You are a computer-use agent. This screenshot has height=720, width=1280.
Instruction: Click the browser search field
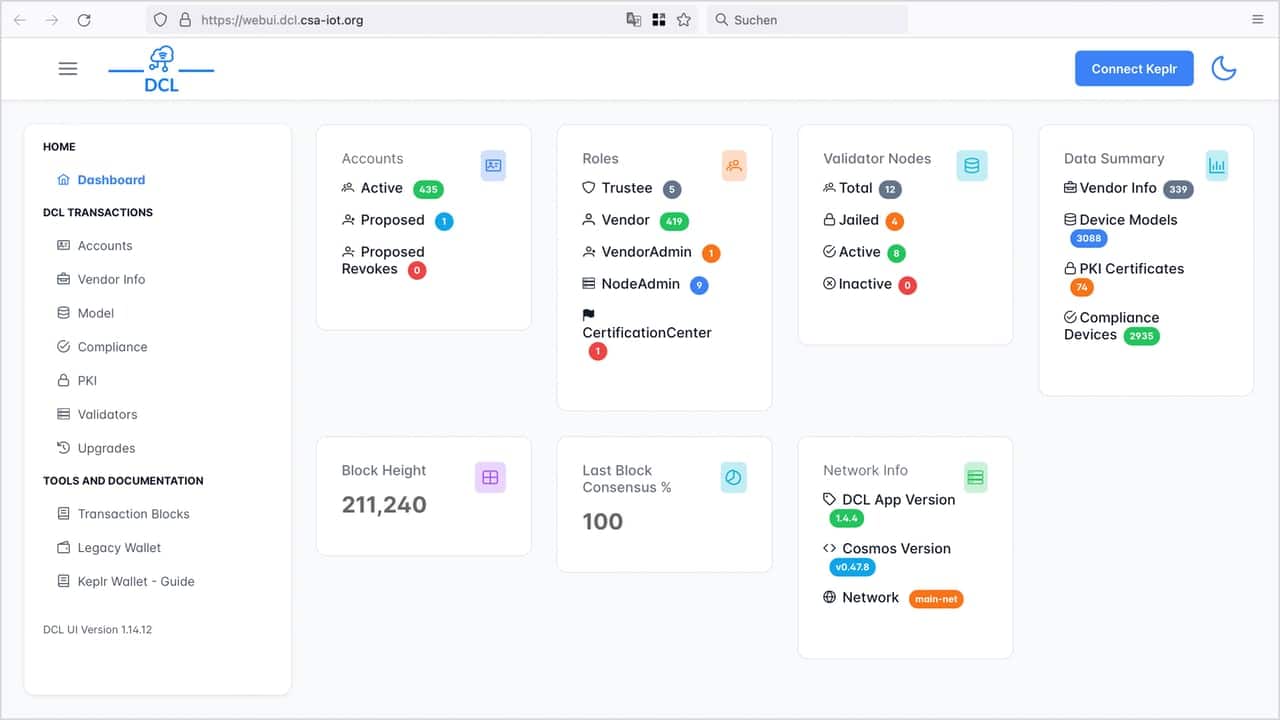(x=810, y=20)
